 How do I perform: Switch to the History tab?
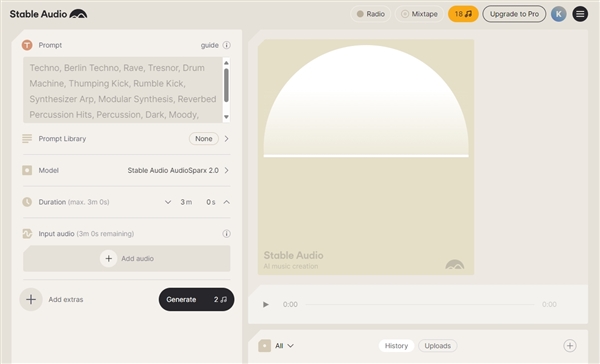(x=396, y=346)
